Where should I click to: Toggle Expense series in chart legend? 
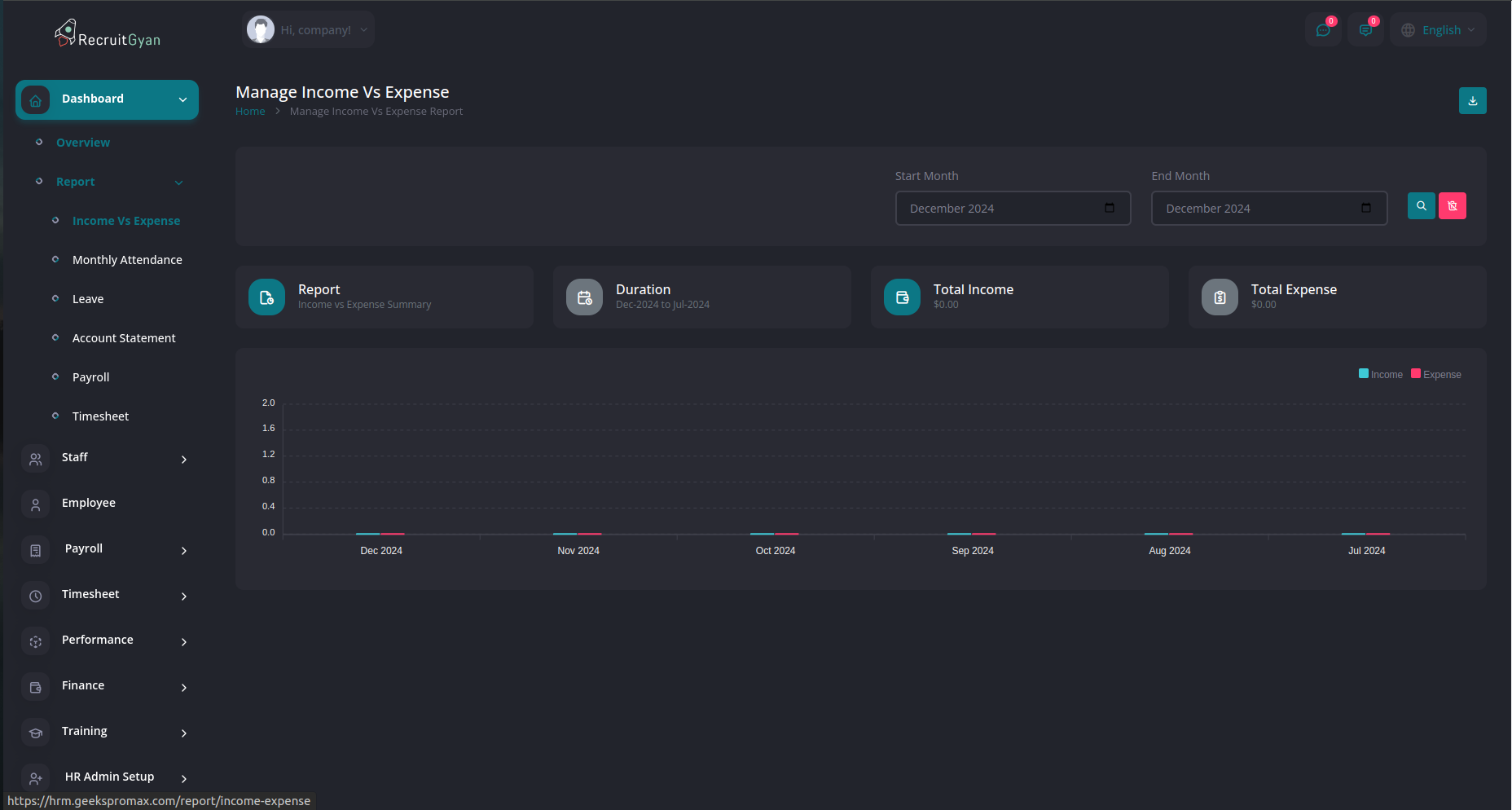pyautogui.click(x=1436, y=375)
